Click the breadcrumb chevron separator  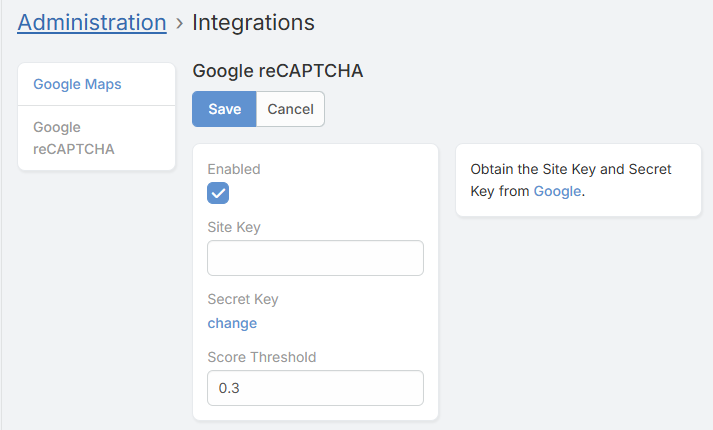[179, 23]
